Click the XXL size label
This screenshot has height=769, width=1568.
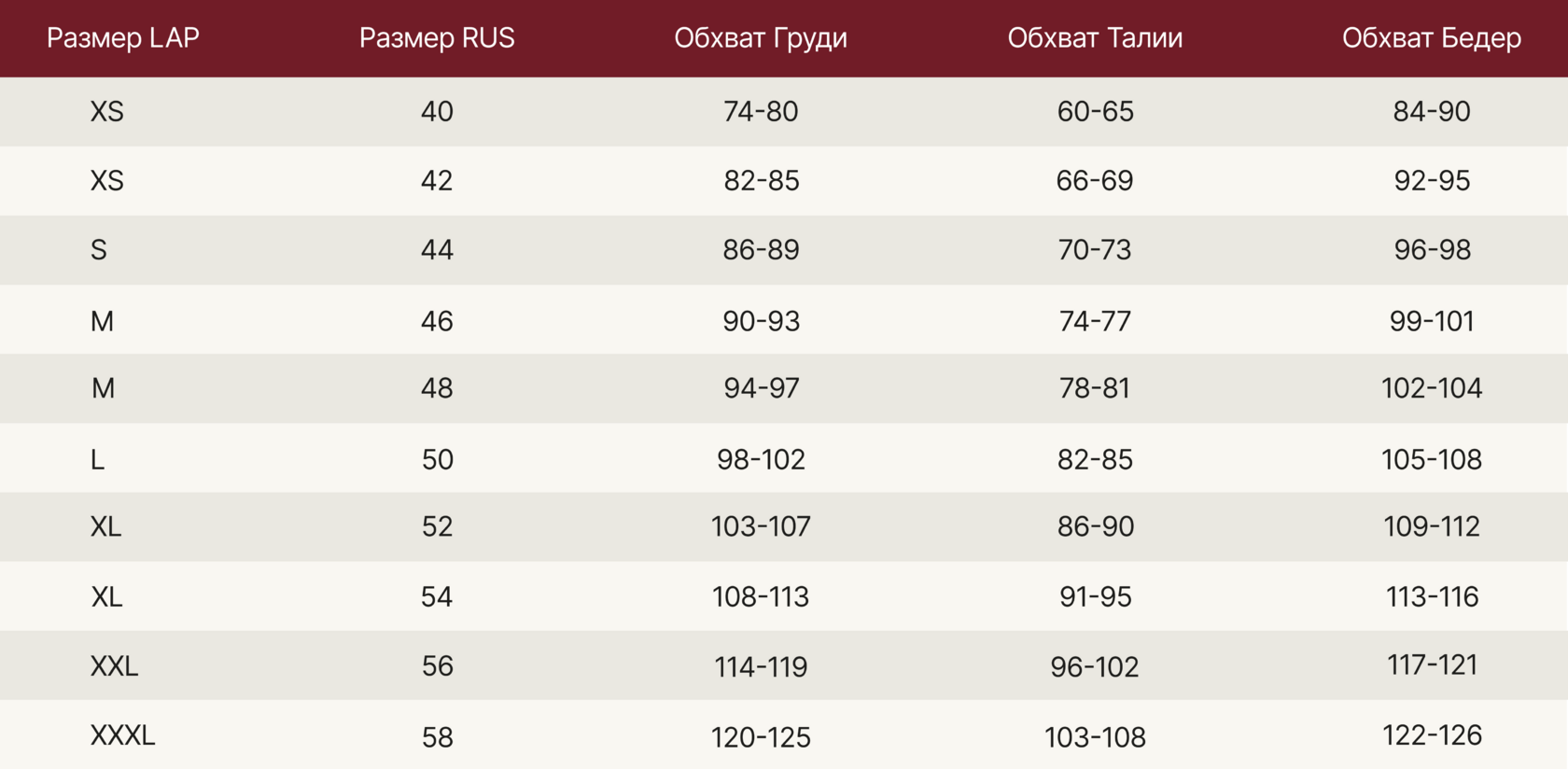[114, 666]
